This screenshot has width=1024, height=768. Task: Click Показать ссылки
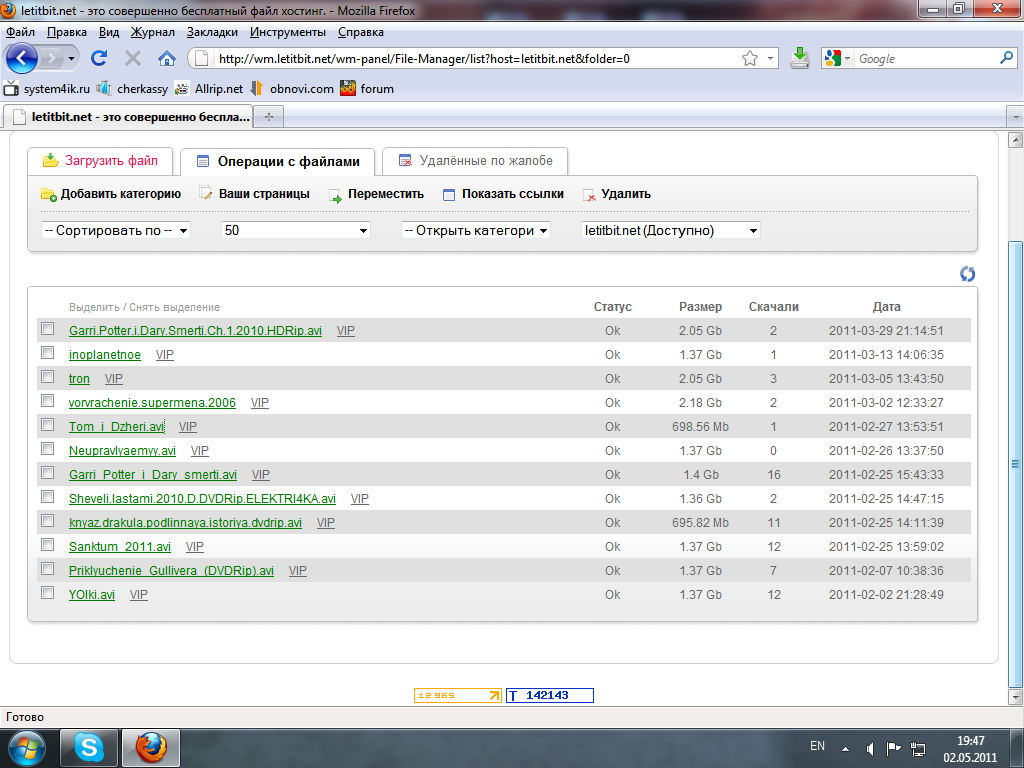503,194
